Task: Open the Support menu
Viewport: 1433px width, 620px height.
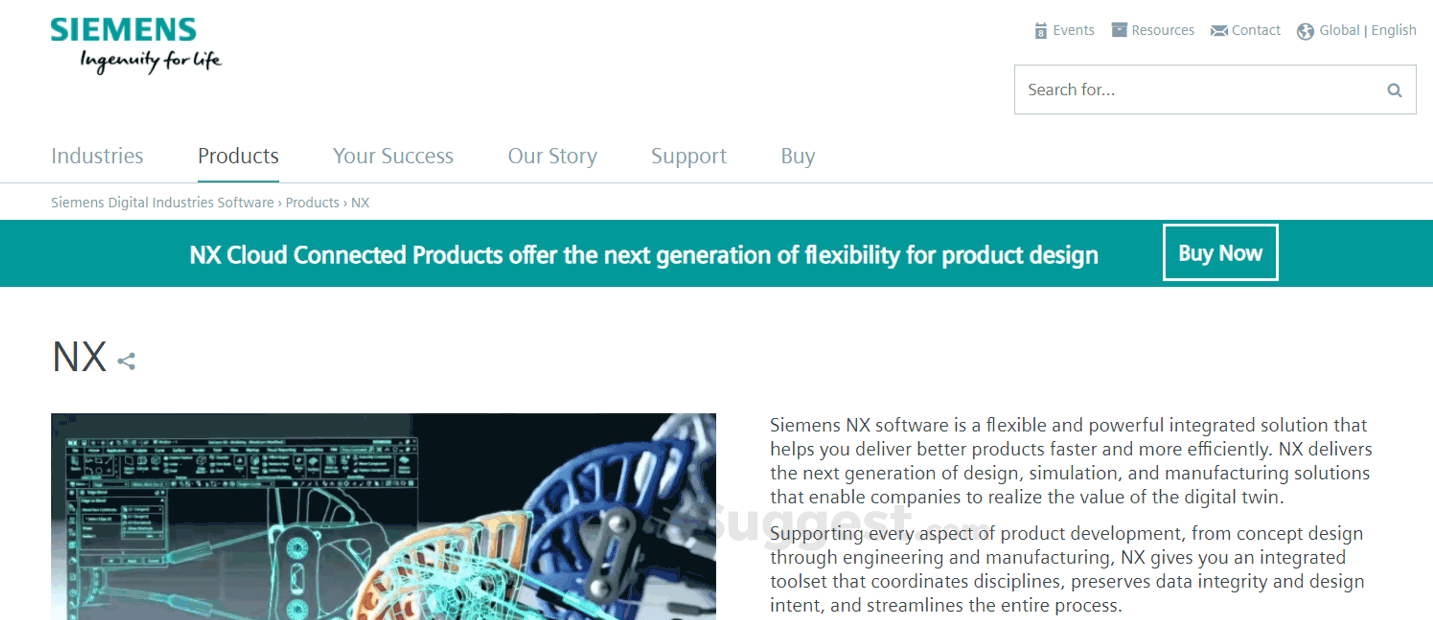Action: (x=688, y=156)
